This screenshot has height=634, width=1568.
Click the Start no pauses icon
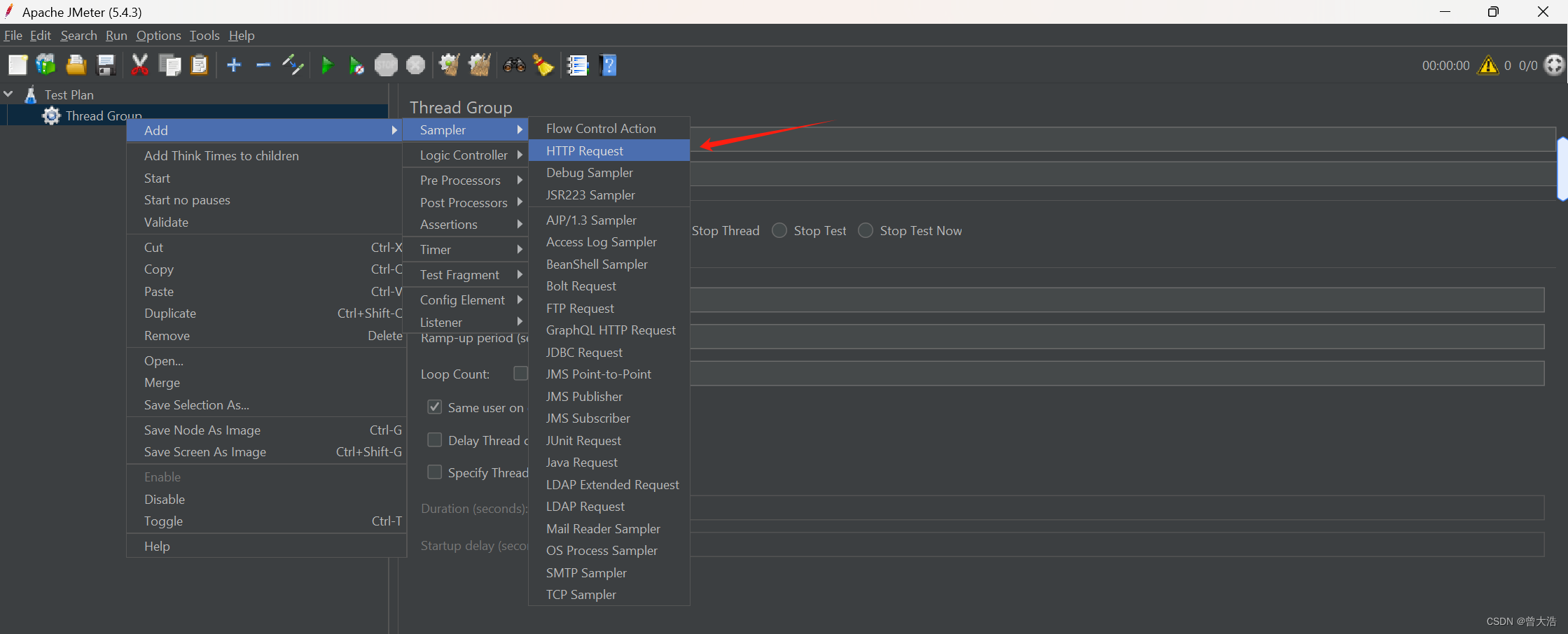356,65
